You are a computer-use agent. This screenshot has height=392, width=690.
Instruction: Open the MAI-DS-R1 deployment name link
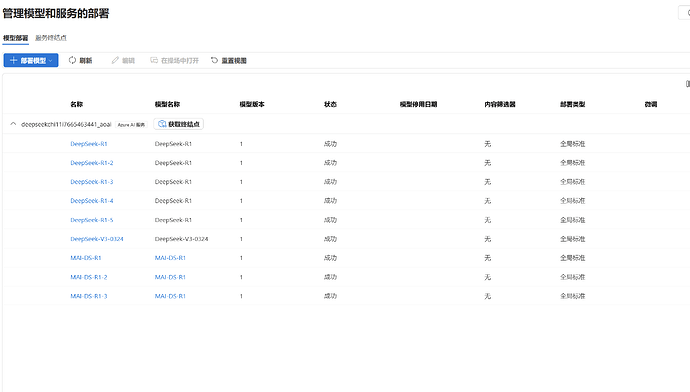coord(86,258)
